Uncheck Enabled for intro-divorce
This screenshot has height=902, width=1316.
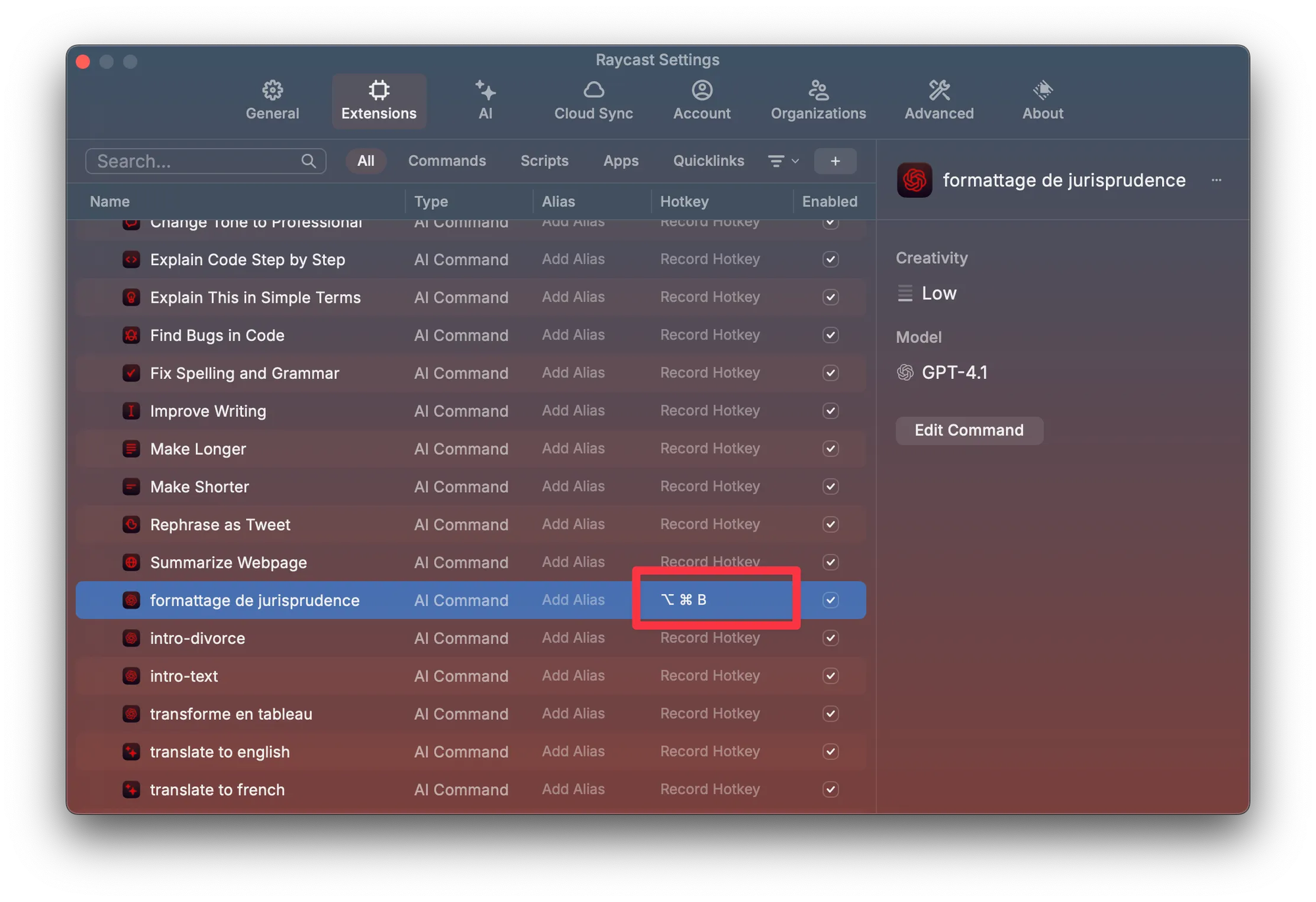[x=830, y=638]
